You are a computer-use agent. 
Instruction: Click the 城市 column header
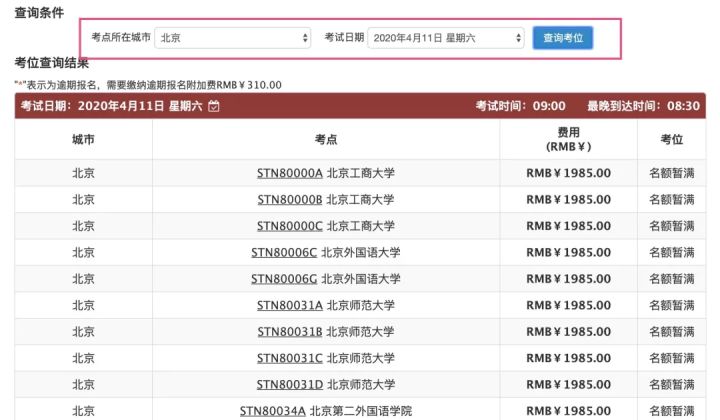[83, 140]
